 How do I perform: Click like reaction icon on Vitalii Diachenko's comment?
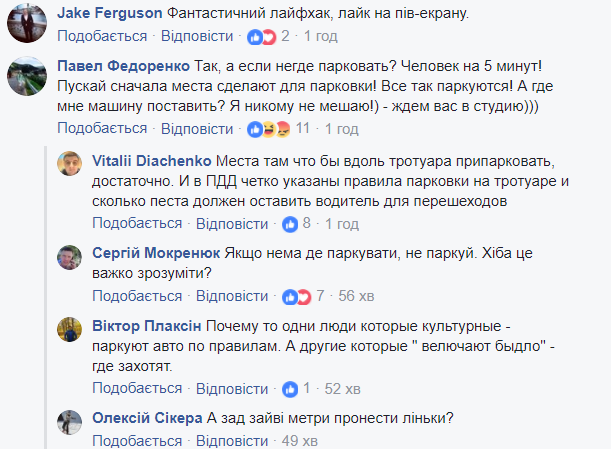[291, 223]
